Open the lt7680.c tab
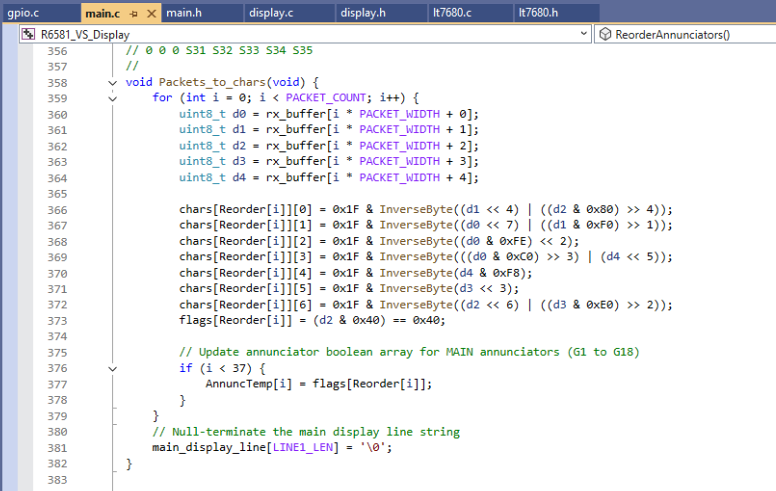The image size is (776, 491). [452, 13]
